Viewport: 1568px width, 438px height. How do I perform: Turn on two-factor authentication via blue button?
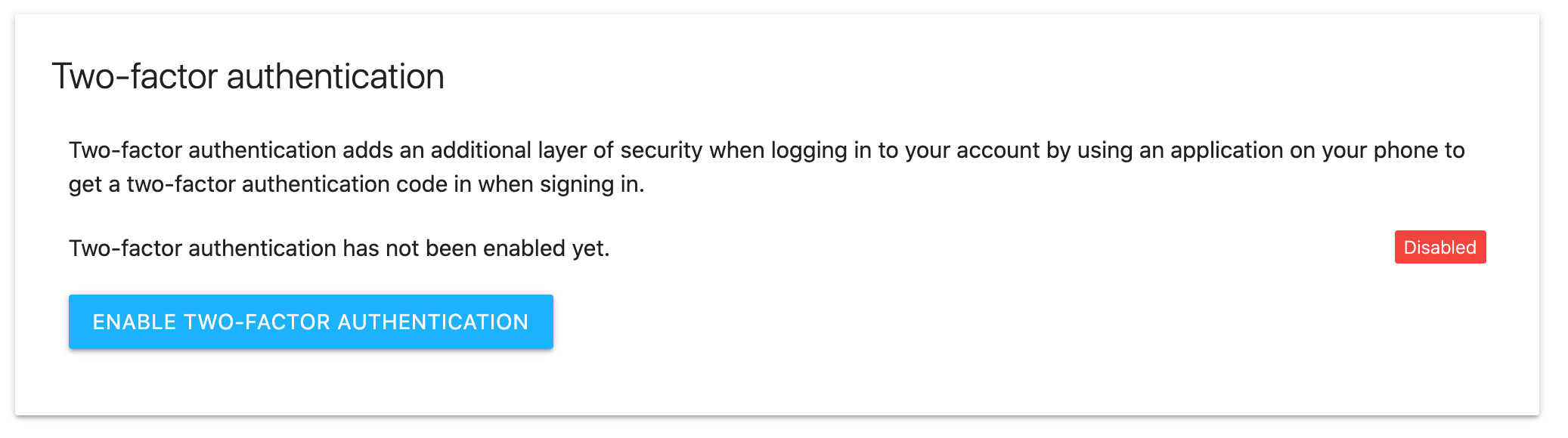tap(311, 322)
